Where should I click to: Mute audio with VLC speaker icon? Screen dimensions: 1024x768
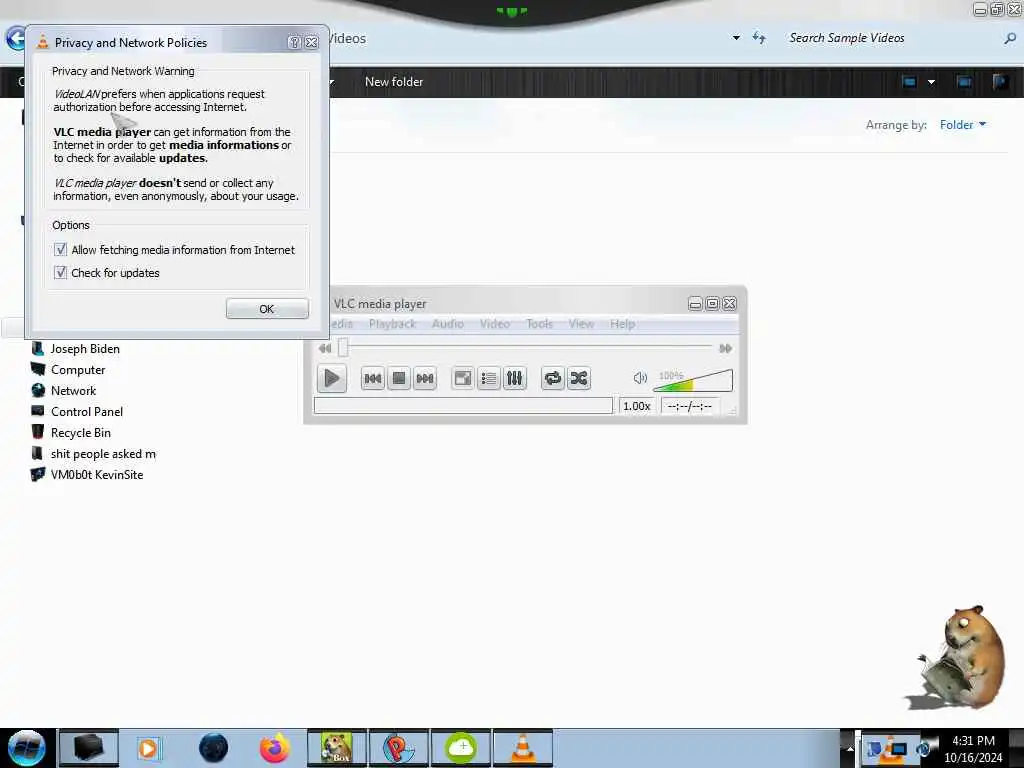[640, 377]
